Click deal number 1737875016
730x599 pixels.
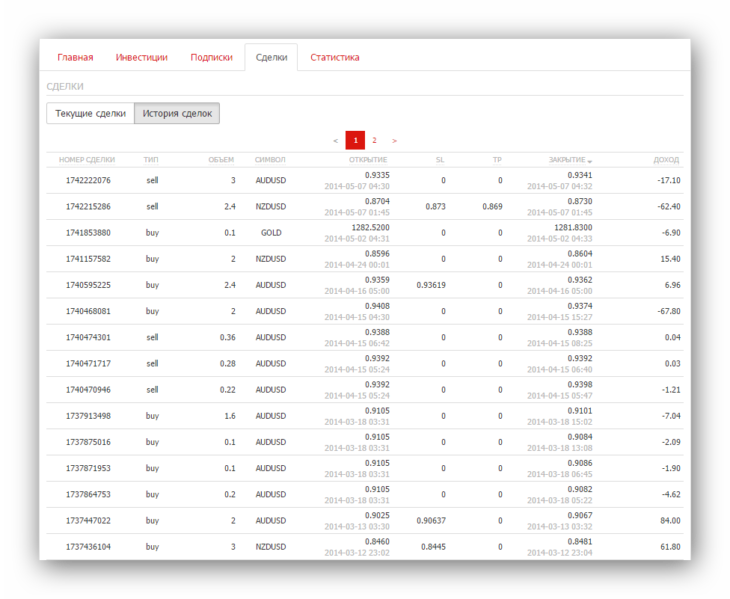point(88,442)
